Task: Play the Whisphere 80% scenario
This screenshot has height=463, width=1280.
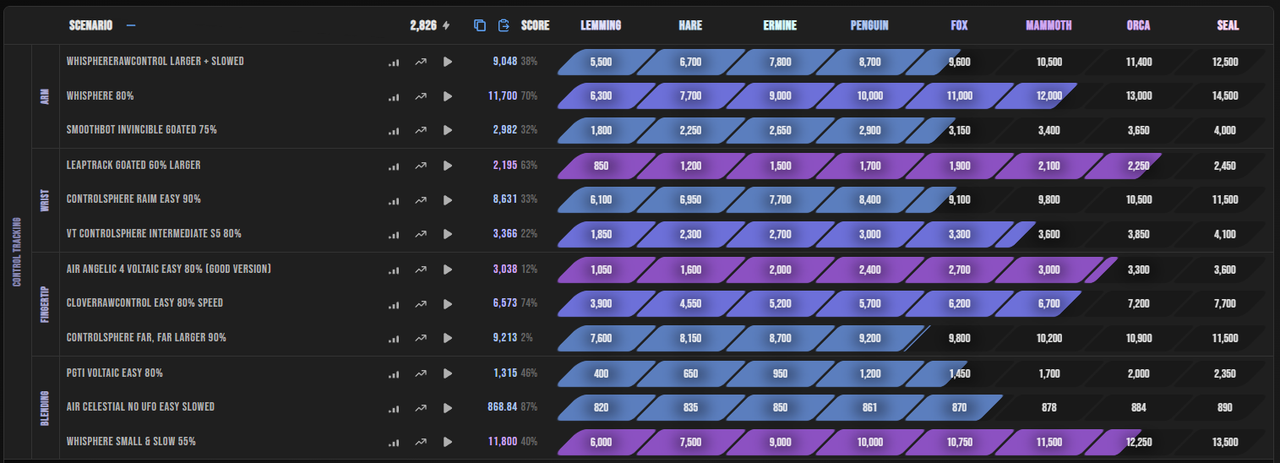Action: (448, 96)
